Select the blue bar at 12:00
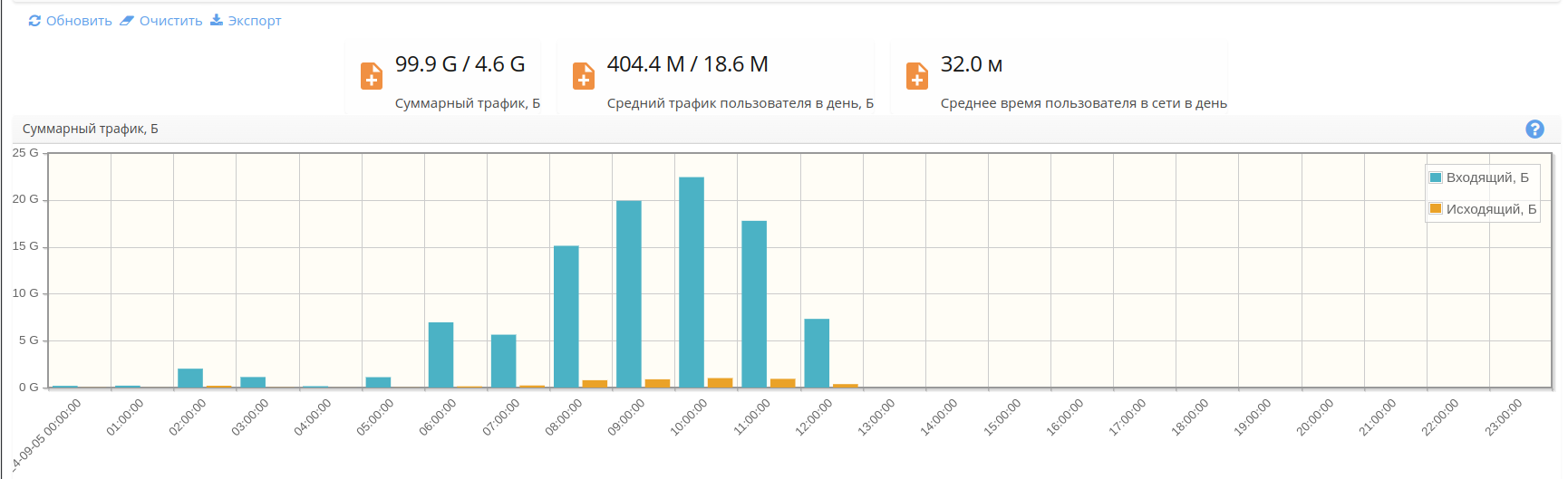The height and width of the screenshot is (479, 1568). coord(817,353)
